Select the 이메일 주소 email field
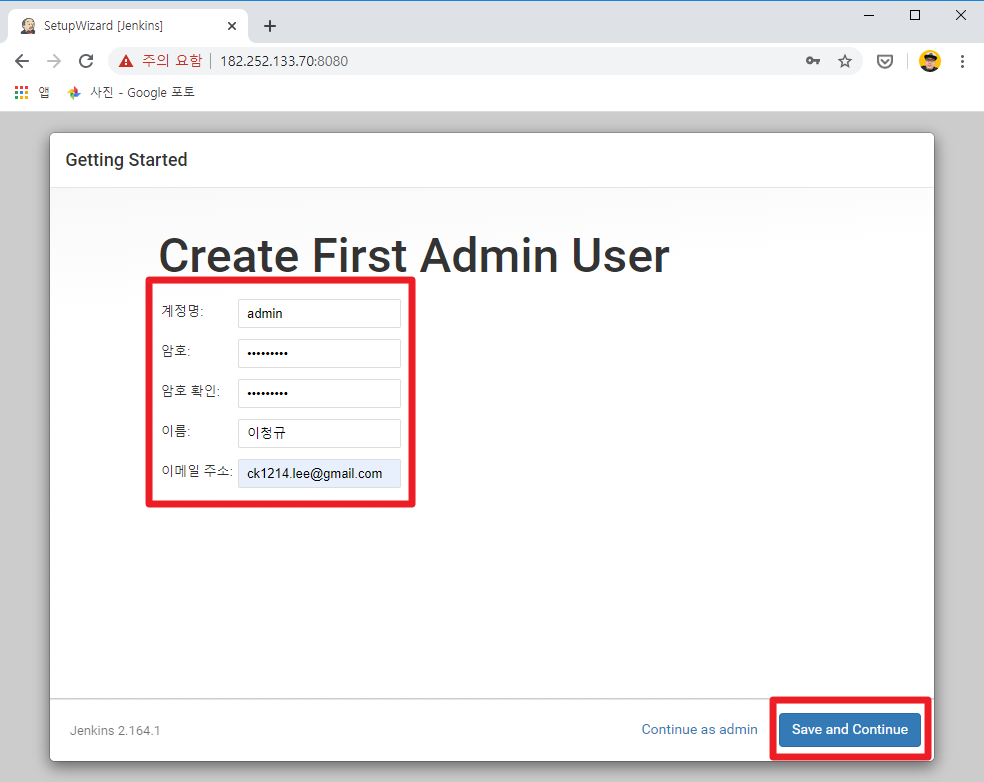Image resolution: width=984 pixels, height=782 pixels. pyautogui.click(x=319, y=473)
